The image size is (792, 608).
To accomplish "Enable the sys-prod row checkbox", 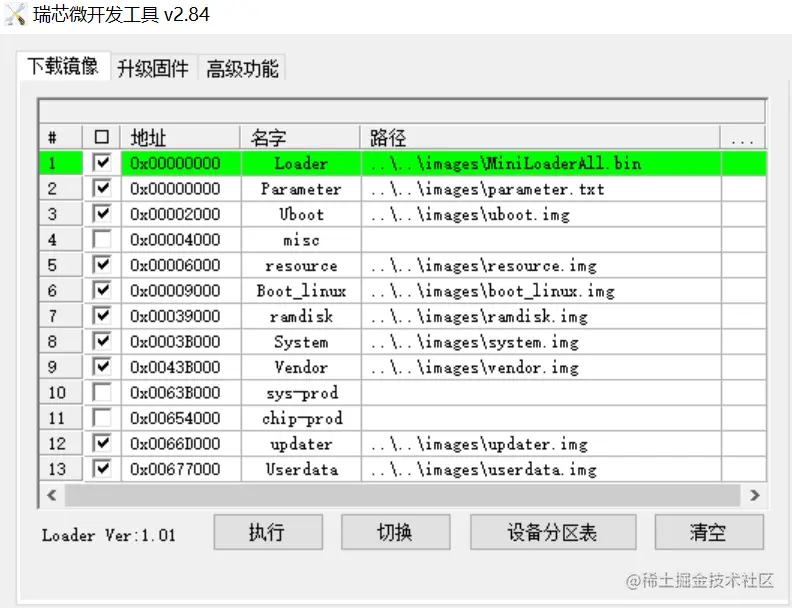I will [x=102, y=392].
